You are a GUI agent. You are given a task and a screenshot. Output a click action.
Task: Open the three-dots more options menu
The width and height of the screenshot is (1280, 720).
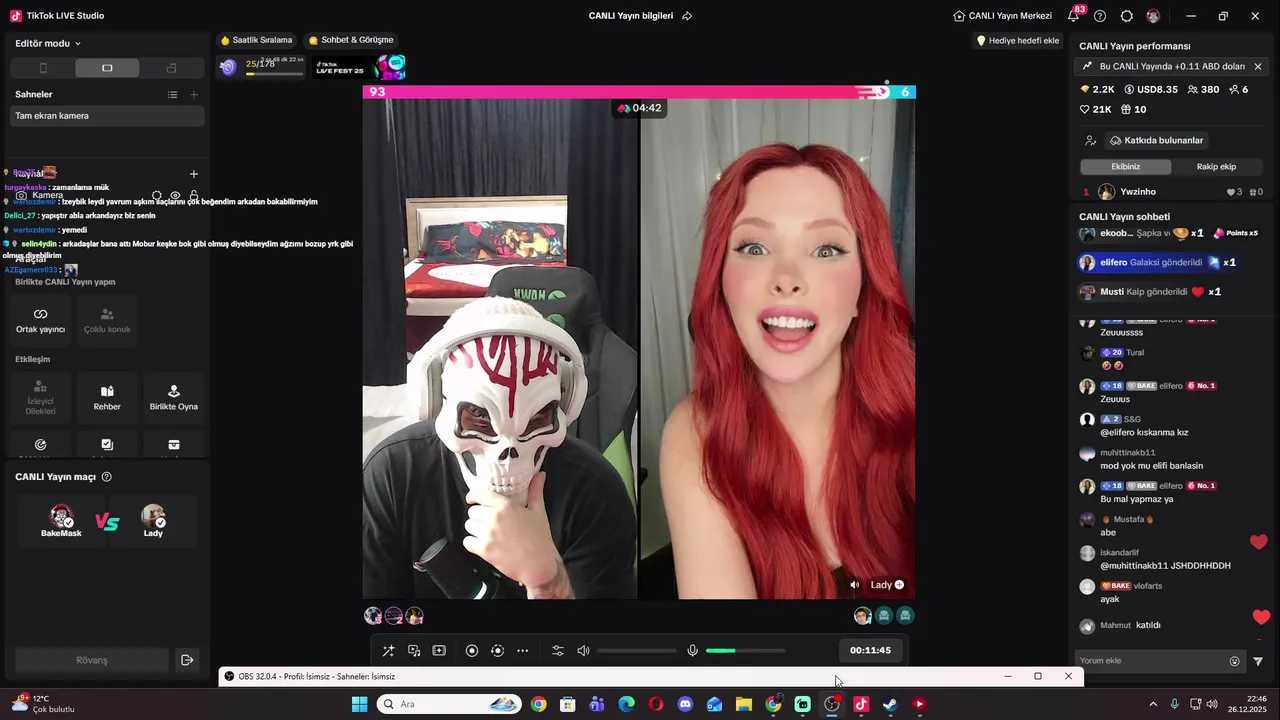522,651
